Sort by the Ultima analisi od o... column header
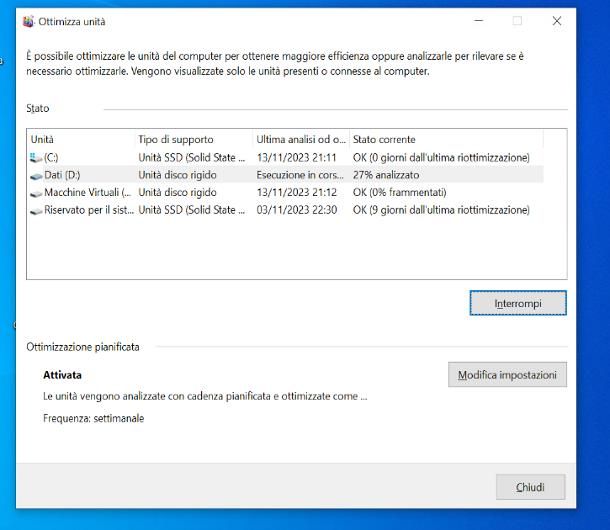 (301, 139)
